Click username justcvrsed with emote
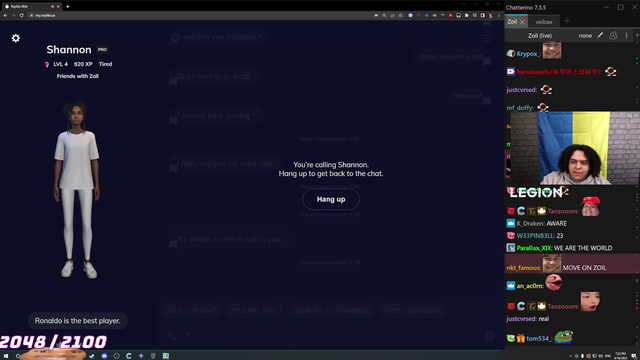The image size is (640, 360). click(x=521, y=90)
